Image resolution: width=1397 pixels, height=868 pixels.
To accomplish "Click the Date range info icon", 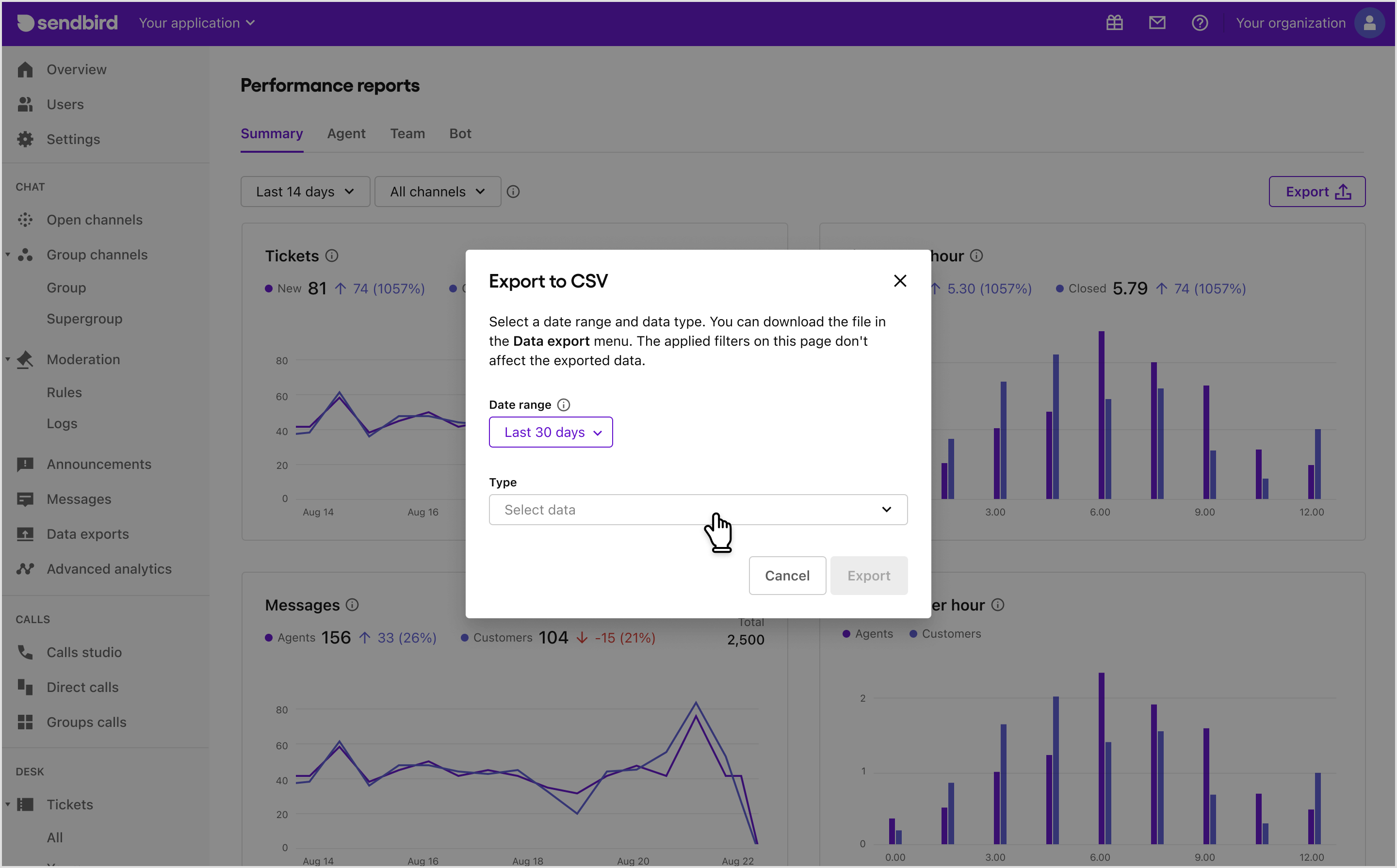I will click(x=563, y=405).
